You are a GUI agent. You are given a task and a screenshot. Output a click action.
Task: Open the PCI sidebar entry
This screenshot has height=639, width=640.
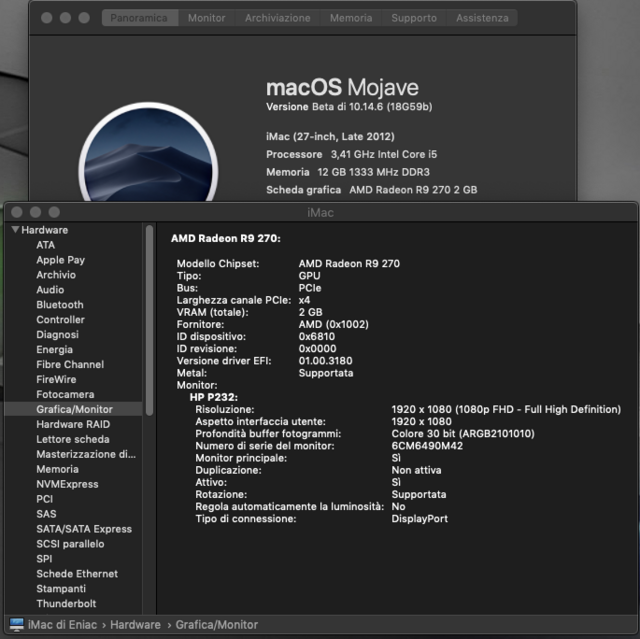point(44,499)
